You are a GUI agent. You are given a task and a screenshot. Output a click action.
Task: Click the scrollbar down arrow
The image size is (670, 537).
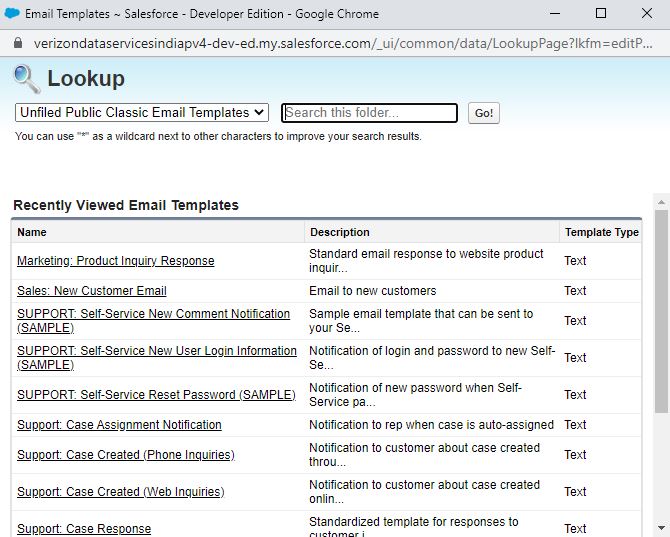click(x=661, y=528)
